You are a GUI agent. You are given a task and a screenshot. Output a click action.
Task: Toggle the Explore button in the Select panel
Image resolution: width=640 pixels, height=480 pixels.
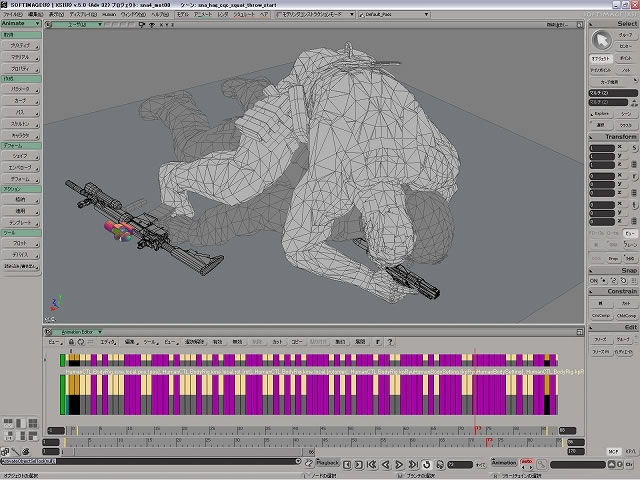point(600,113)
